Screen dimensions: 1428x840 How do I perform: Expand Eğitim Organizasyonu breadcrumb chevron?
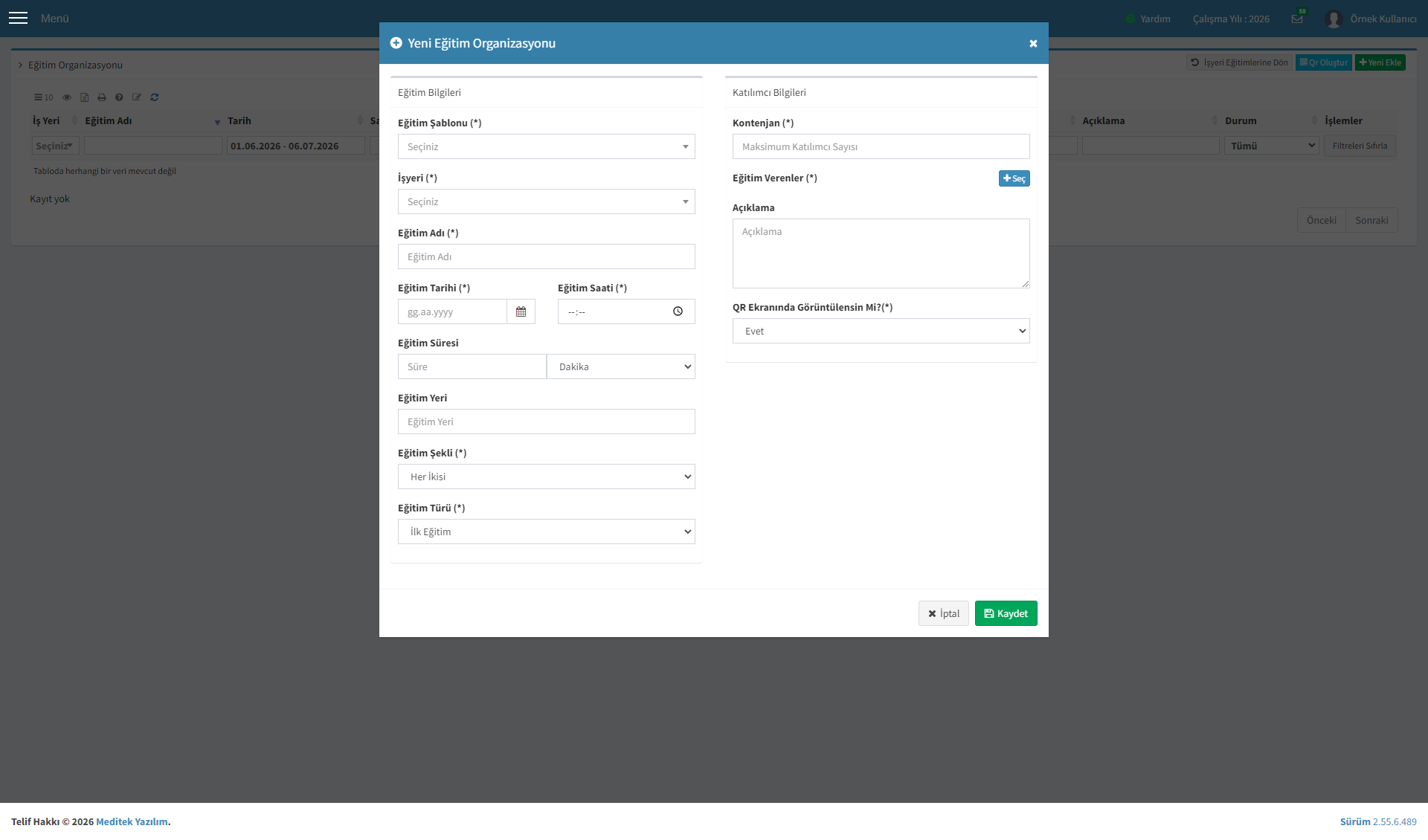point(20,65)
